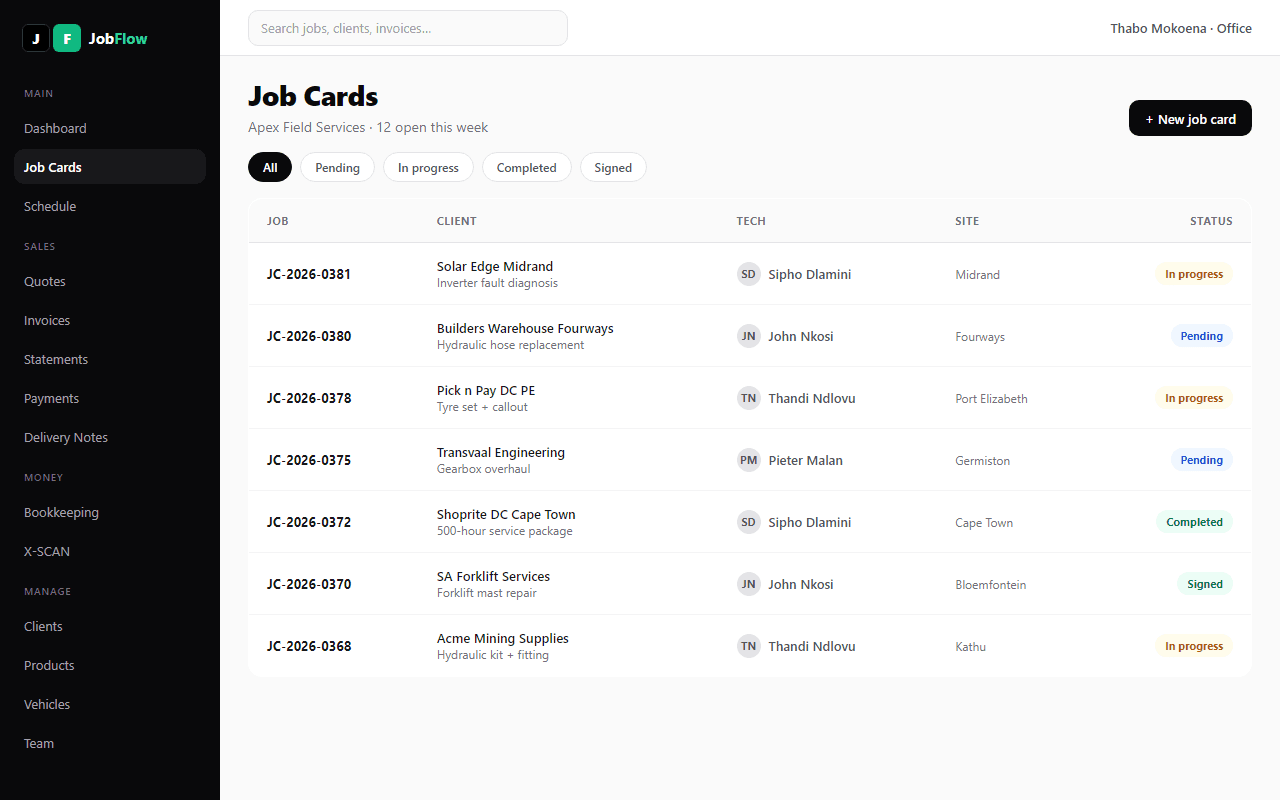Image resolution: width=1280 pixels, height=800 pixels.
Task: Click the STATUS column header
Action: (1211, 221)
